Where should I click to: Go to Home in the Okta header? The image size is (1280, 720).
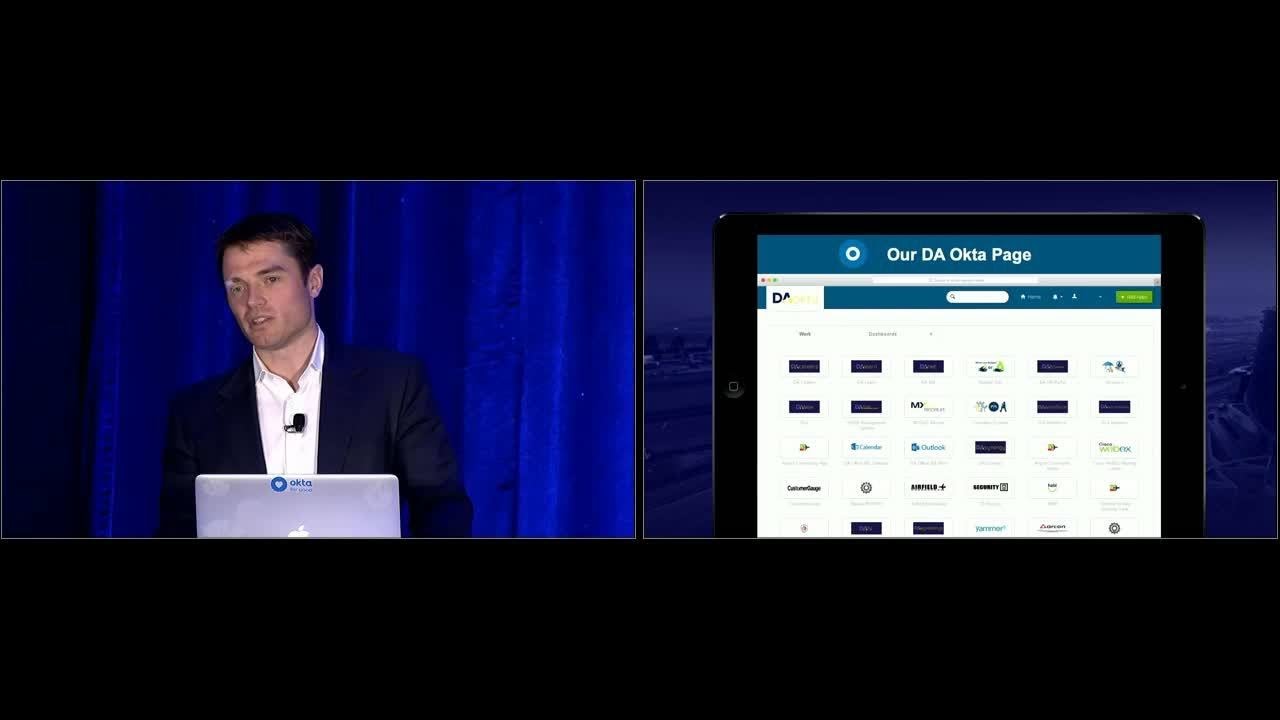point(1031,297)
